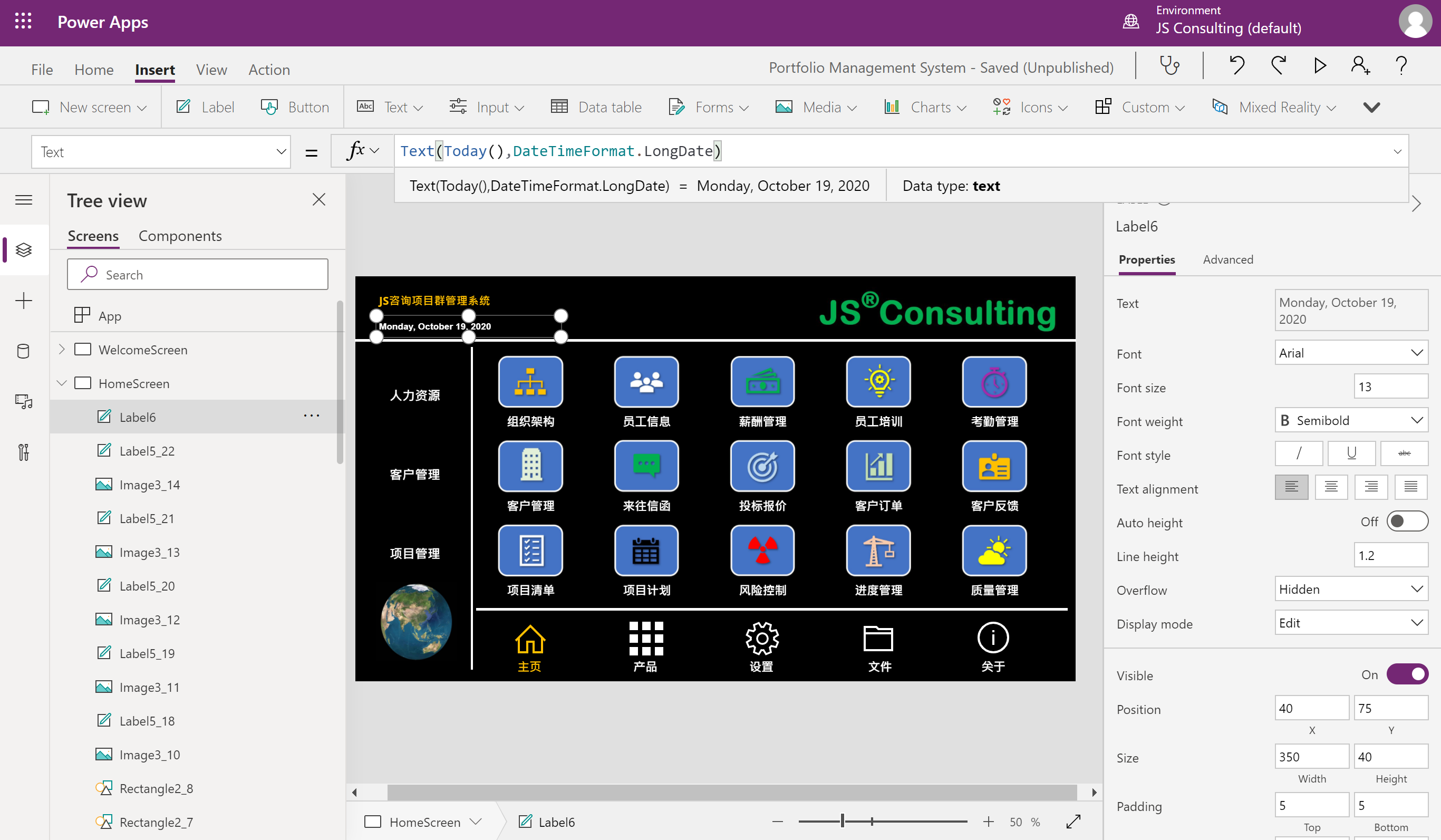1441x840 pixels.
Task: Apply underline font style
Action: coord(1352,453)
